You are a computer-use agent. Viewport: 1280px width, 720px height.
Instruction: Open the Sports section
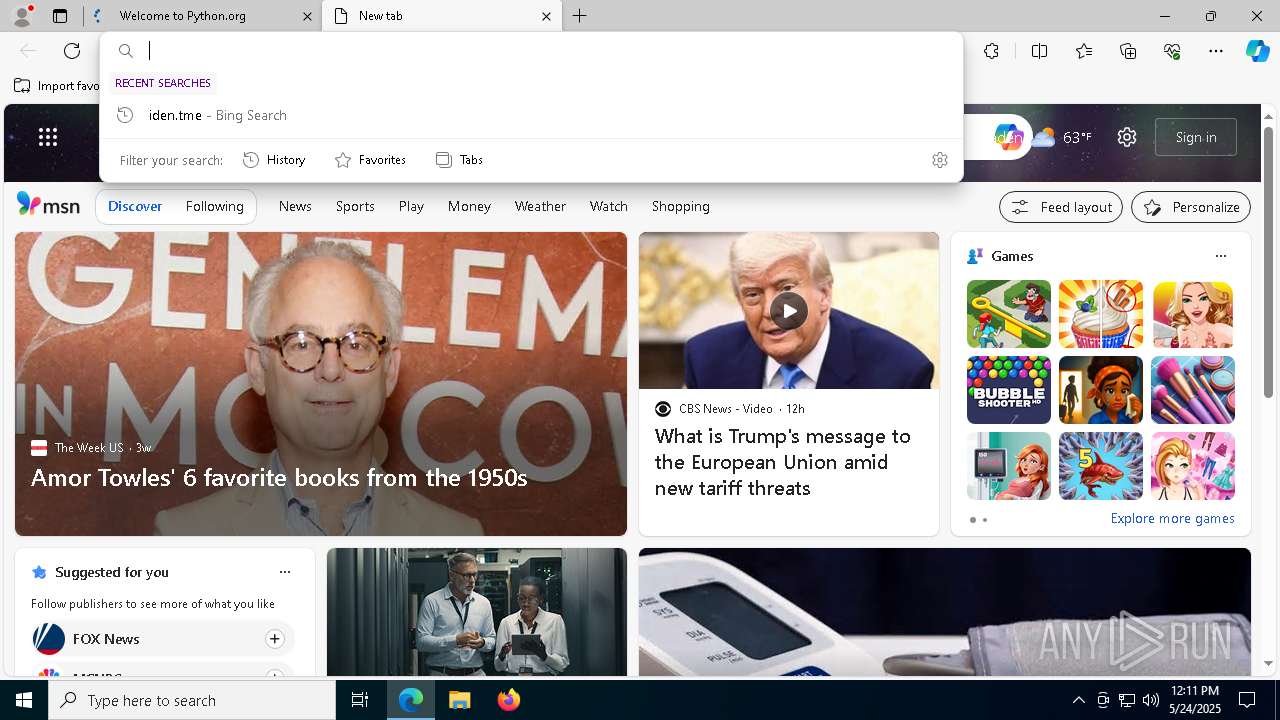355,206
